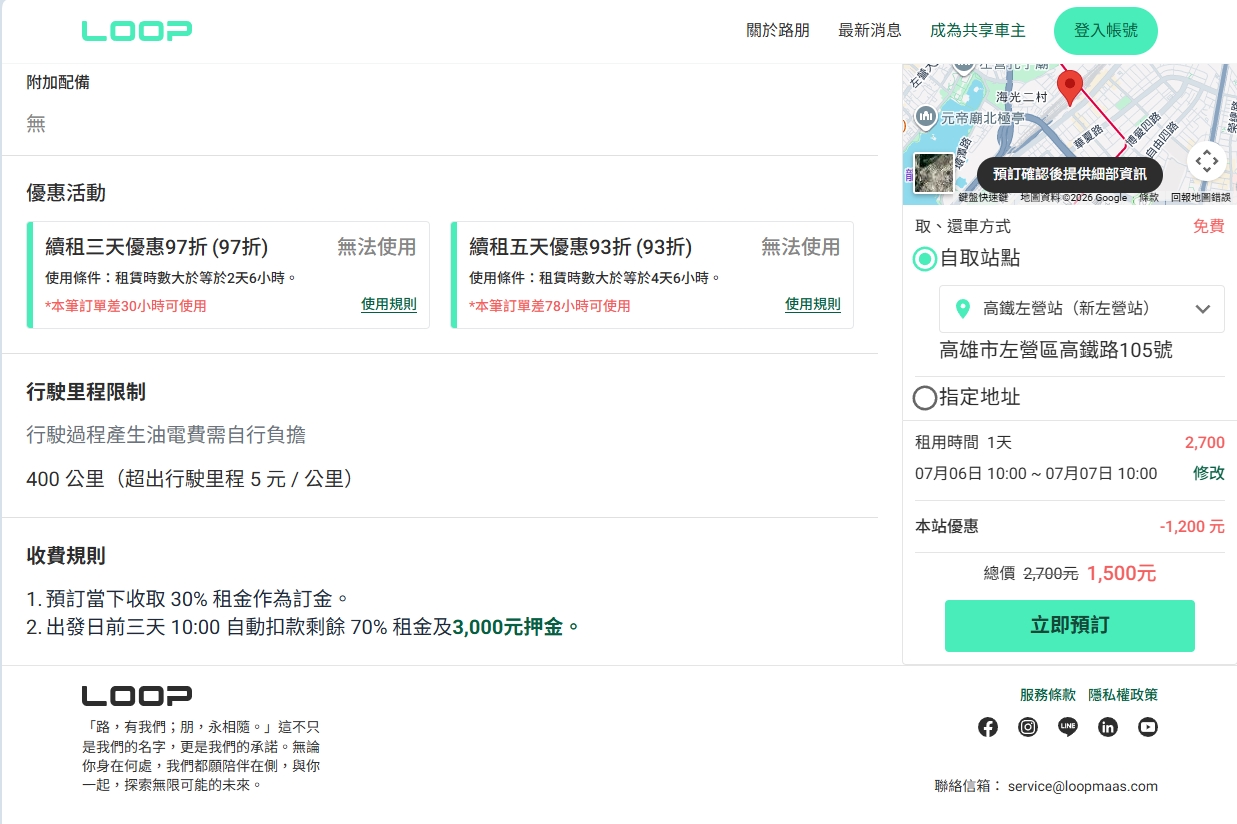
Task: Click the 本站優惠 discount row
Action: pyautogui.click(x=1070, y=526)
